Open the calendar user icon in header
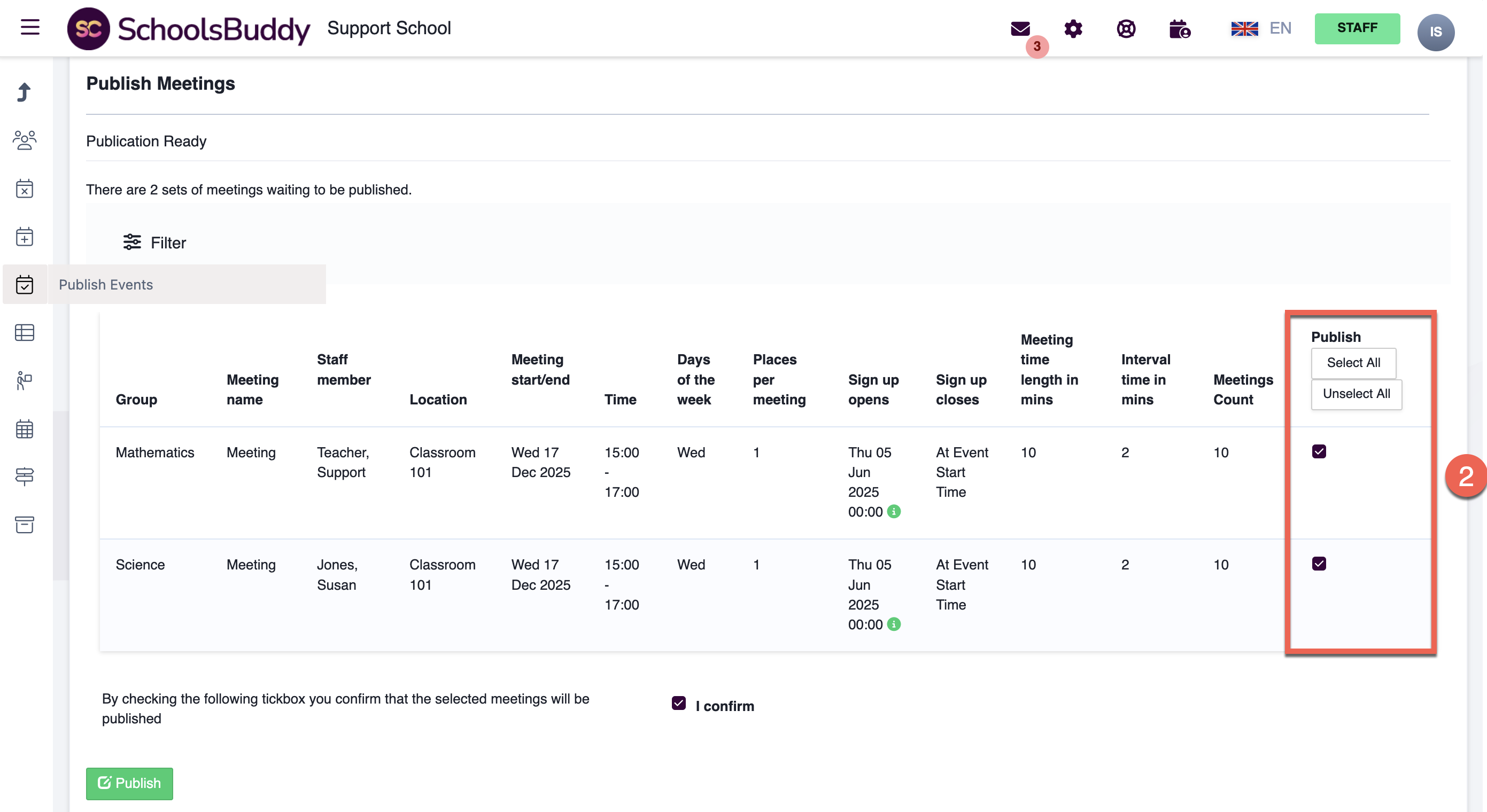The width and height of the screenshot is (1487, 812). coord(1179,28)
